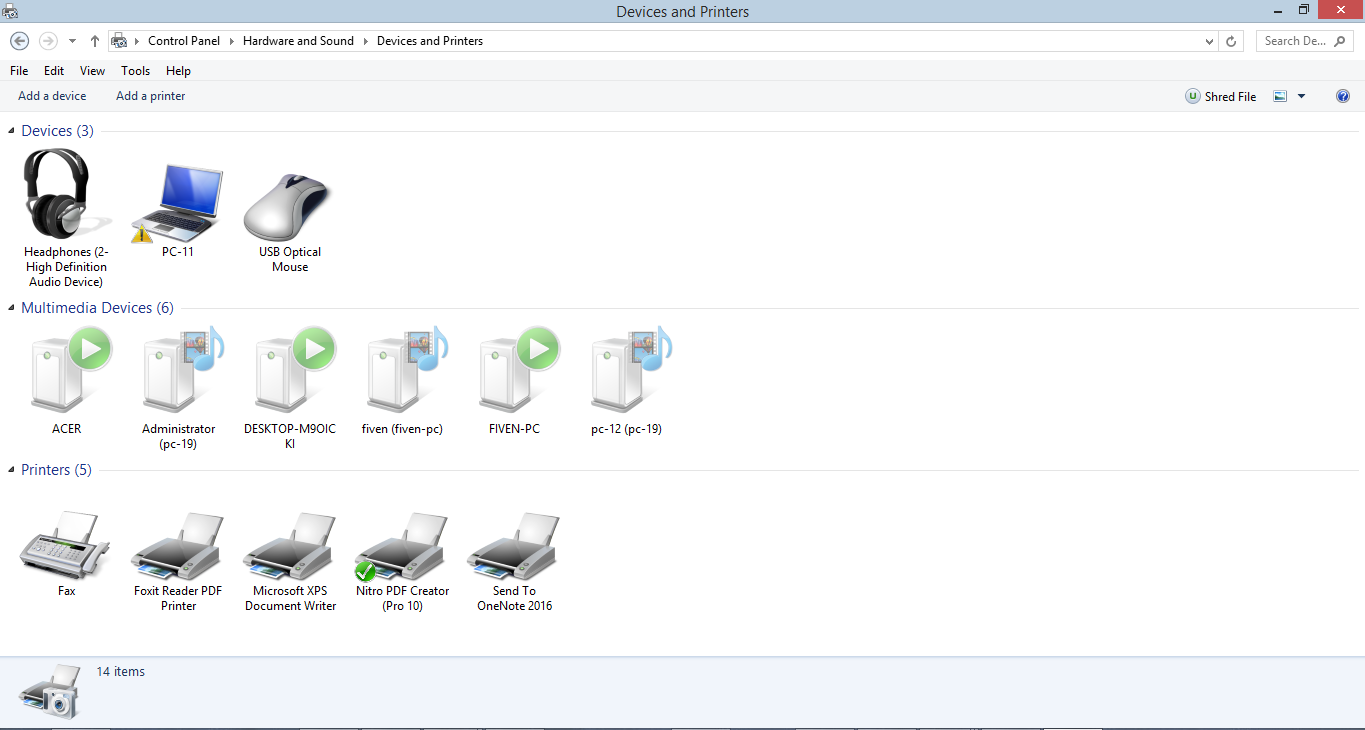1365x730 pixels.
Task: Click the Devices (3) group heading
Action: coord(58,131)
